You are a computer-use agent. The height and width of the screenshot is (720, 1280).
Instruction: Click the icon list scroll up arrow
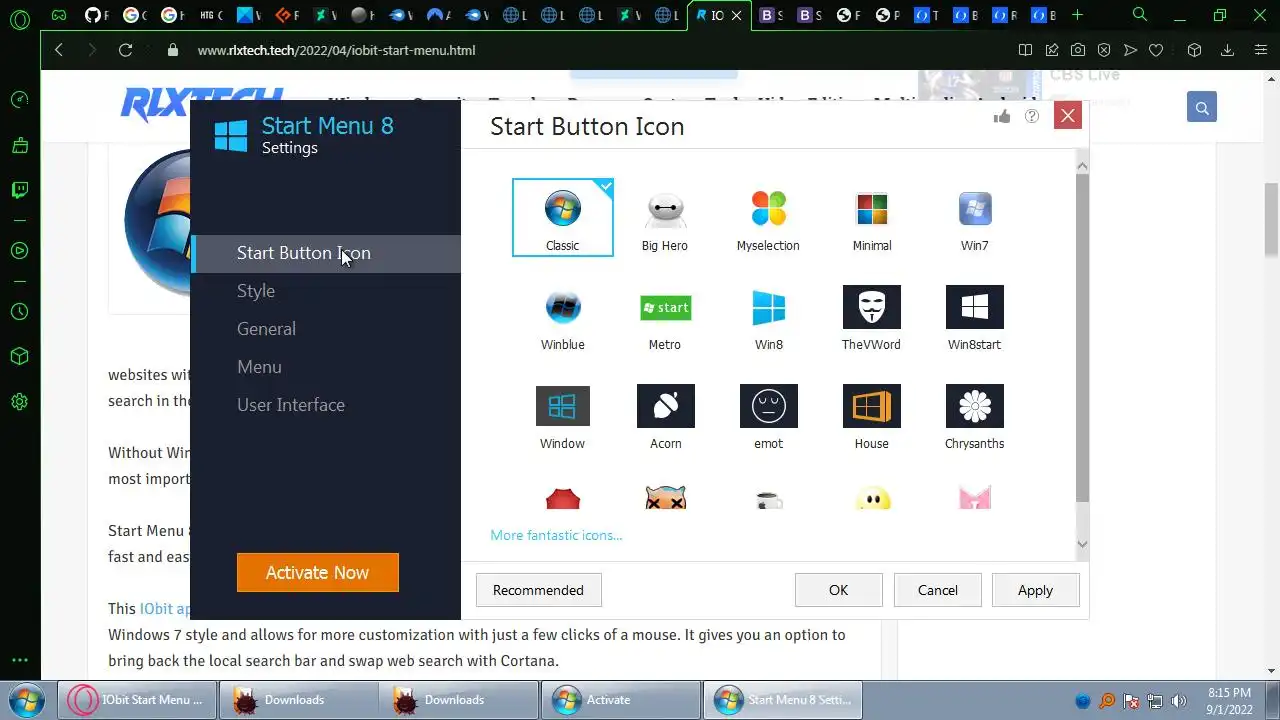point(1082,165)
